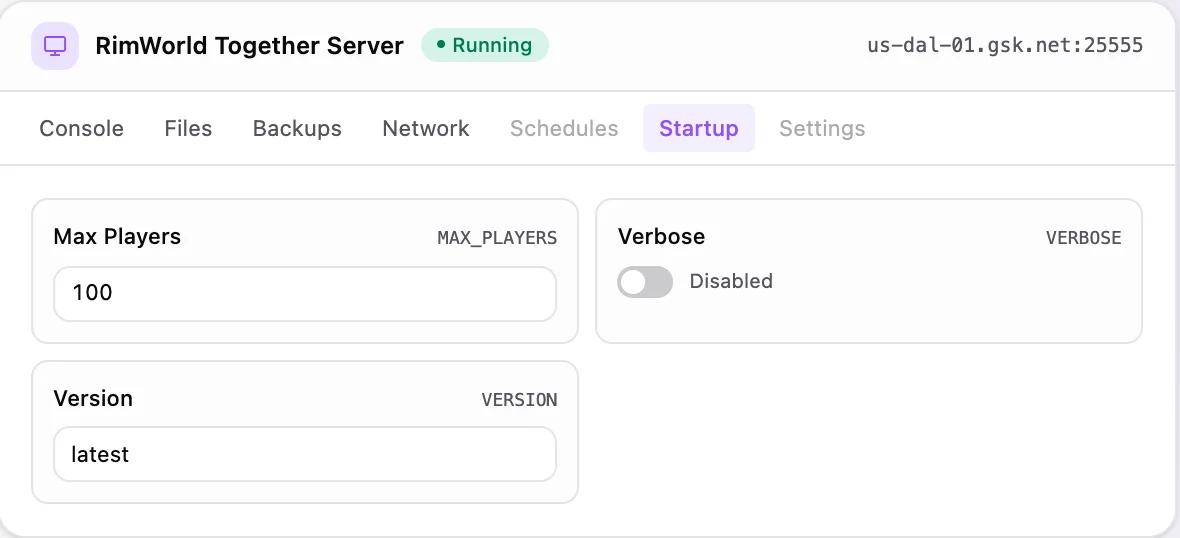Select the Schedules tab
This screenshot has height=538, width=1180.
(x=564, y=129)
